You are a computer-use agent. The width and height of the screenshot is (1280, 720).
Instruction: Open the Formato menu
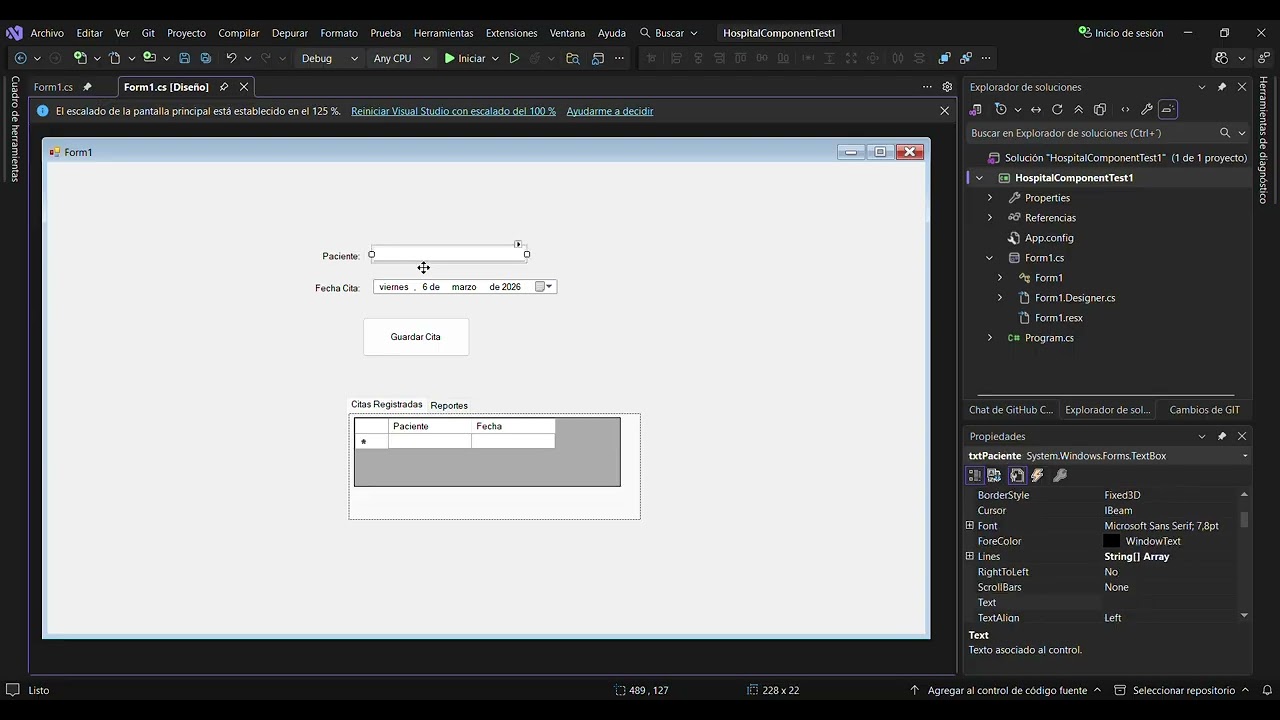pos(339,33)
